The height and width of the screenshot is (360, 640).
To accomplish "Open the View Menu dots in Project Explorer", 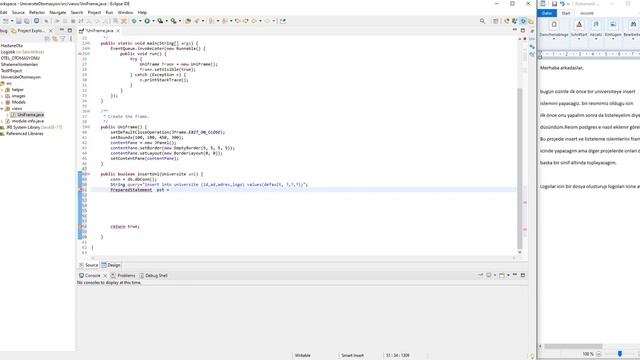I will pyautogui.click(x=71, y=38).
